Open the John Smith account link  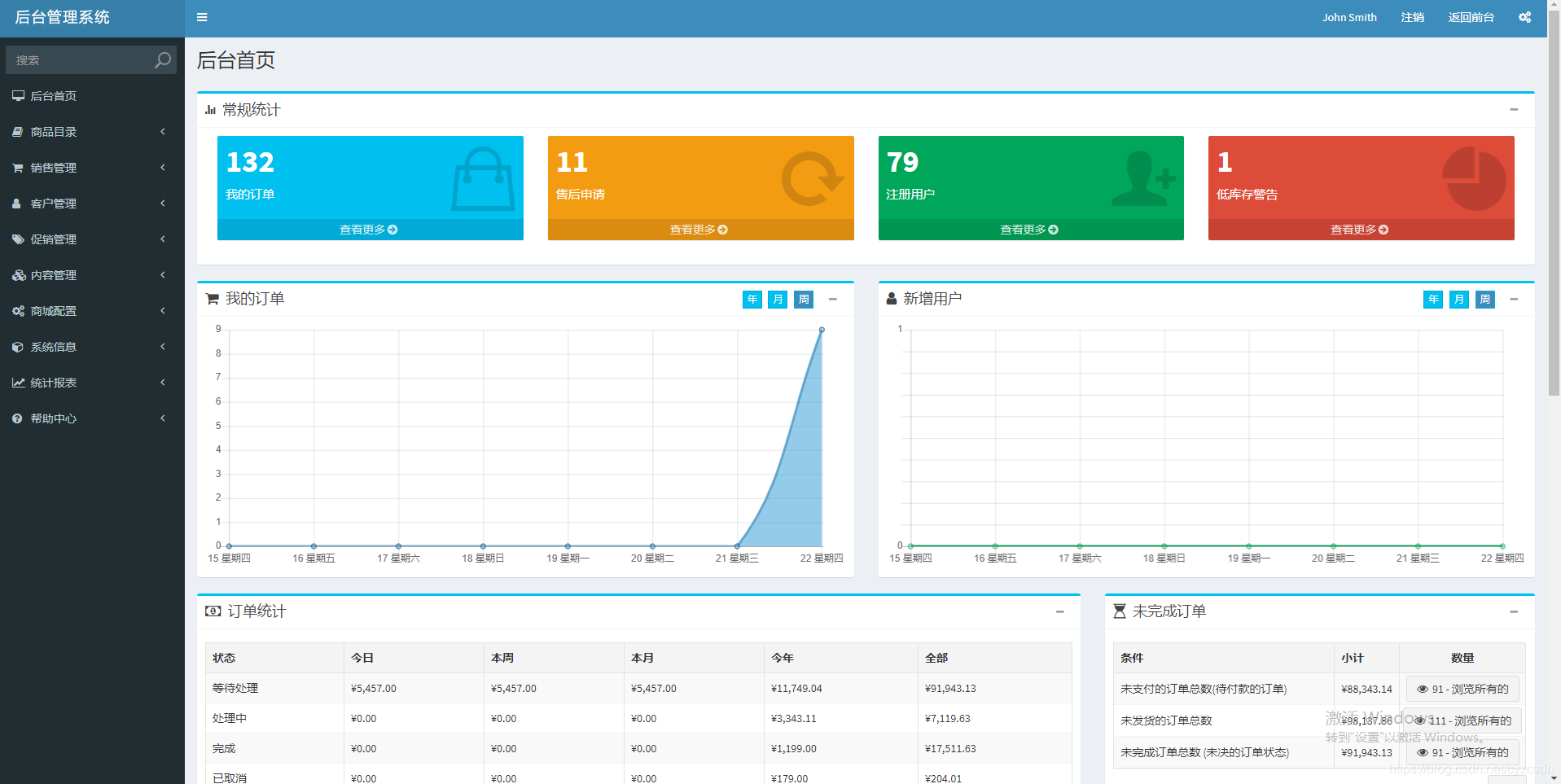point(1349,17)
